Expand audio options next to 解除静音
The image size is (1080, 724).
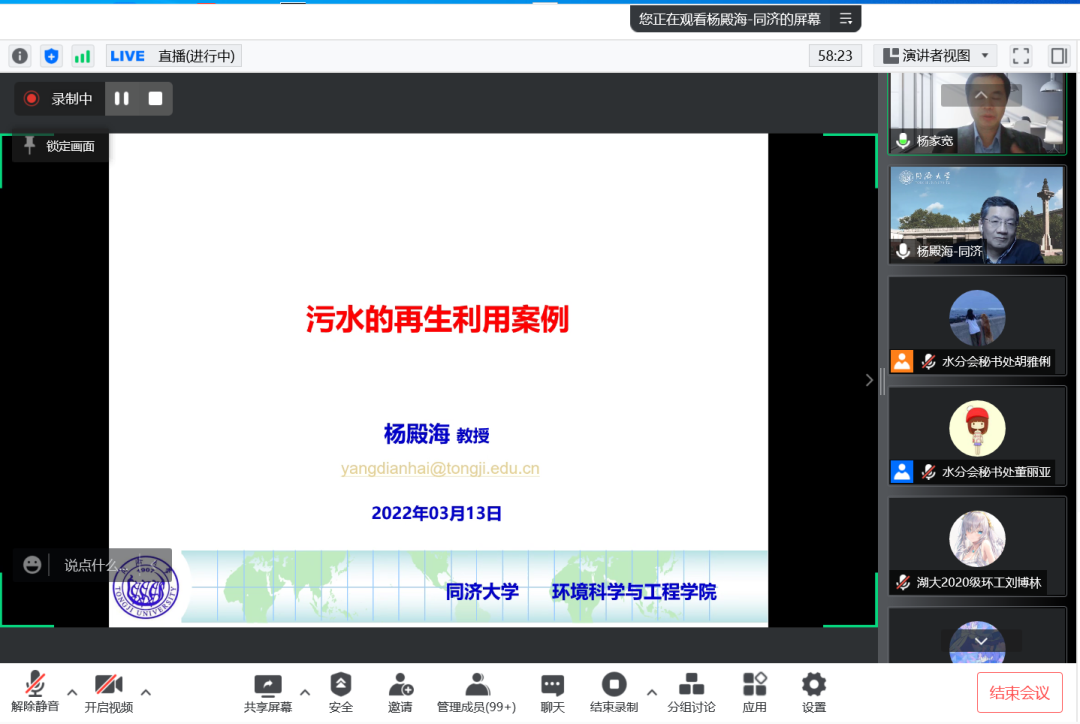point(72,692)
